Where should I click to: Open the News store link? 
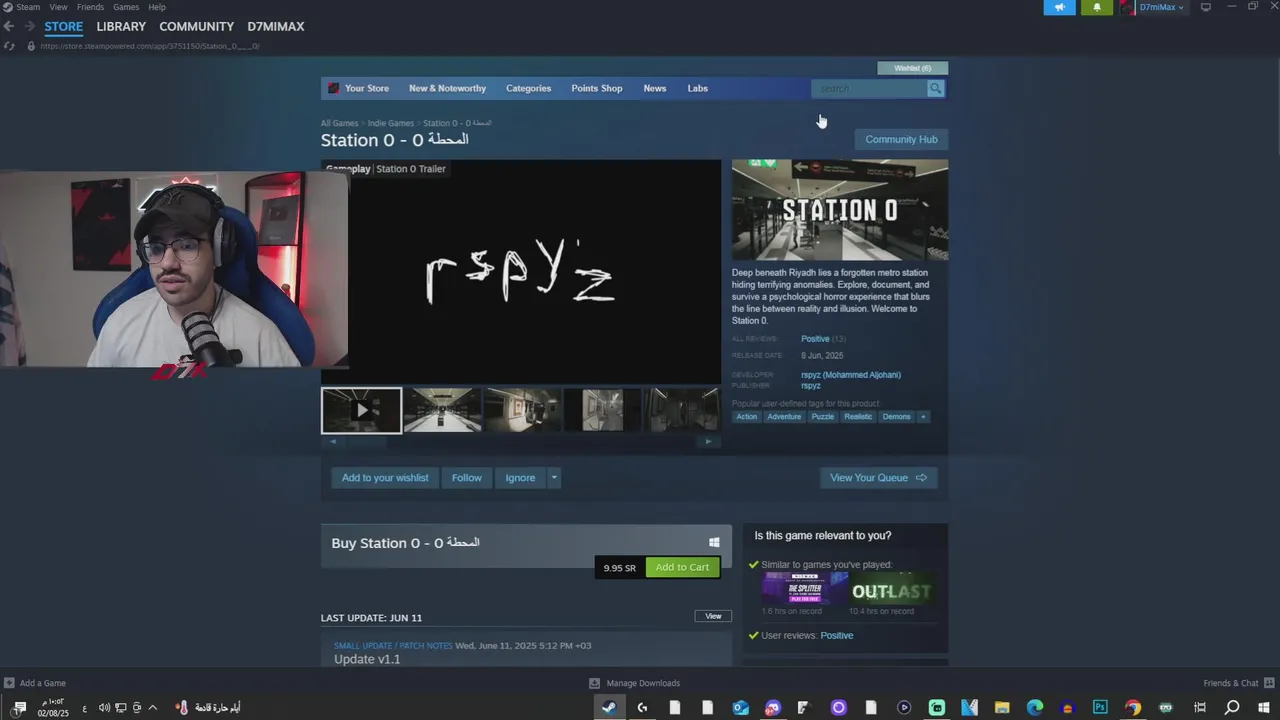point(655,88)
